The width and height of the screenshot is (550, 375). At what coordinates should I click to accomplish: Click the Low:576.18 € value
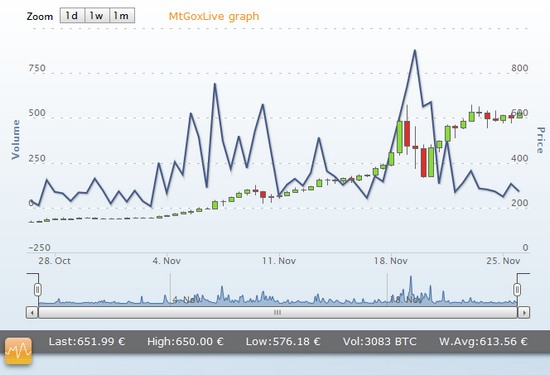283,341
